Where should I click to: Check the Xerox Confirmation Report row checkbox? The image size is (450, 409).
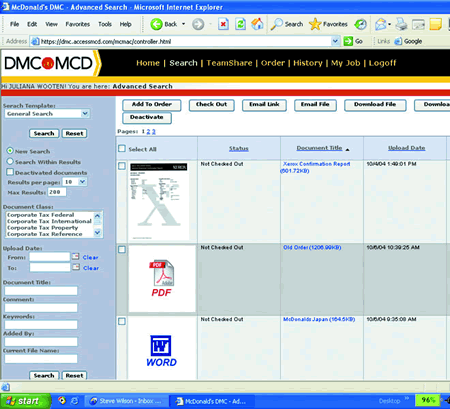click(x=122, y=166)
